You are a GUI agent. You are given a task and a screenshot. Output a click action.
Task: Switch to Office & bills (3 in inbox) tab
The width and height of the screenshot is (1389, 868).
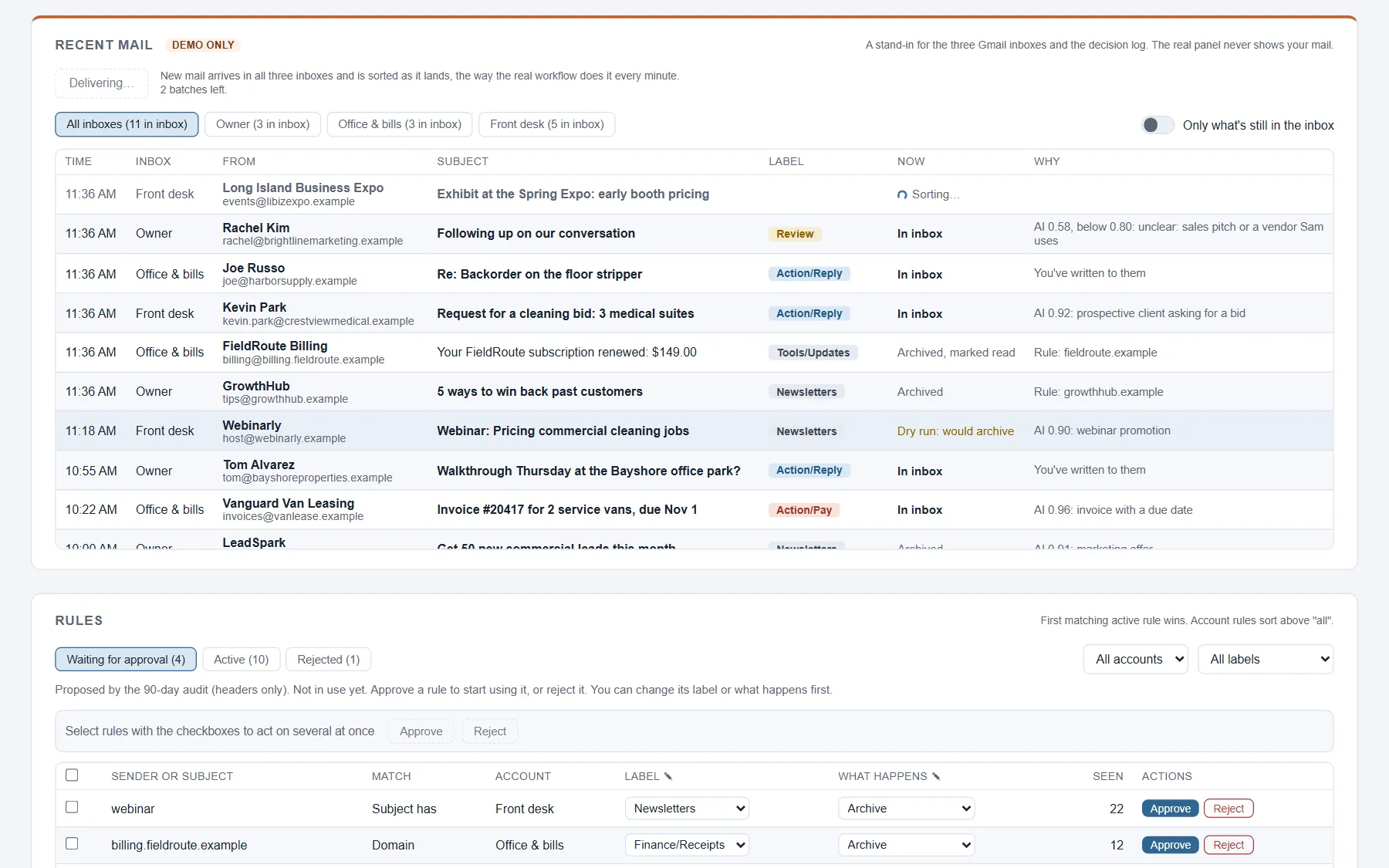pos(400,124)
